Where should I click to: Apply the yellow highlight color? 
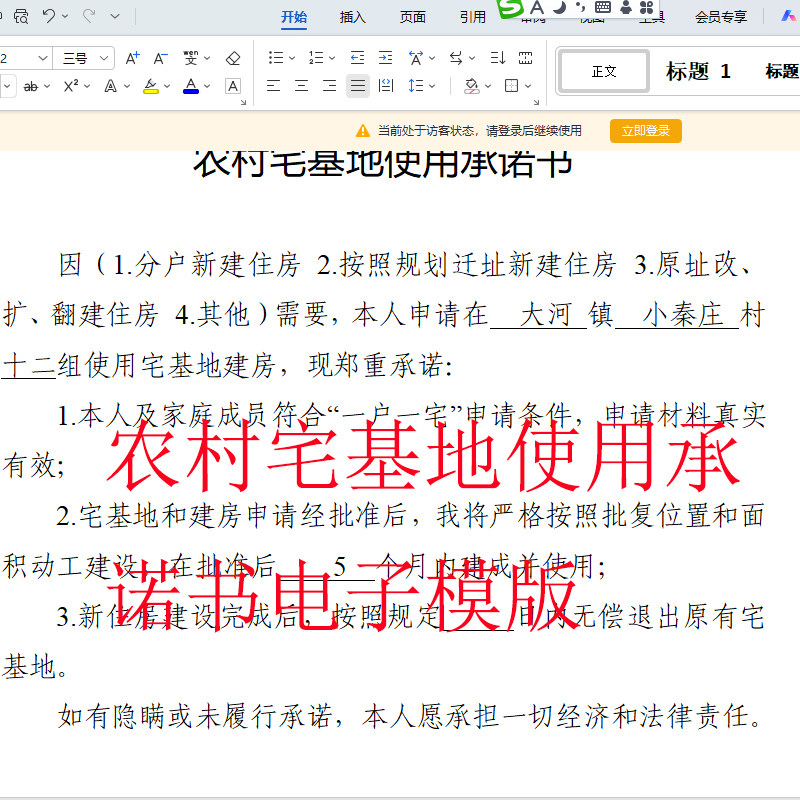click(151, 86)
